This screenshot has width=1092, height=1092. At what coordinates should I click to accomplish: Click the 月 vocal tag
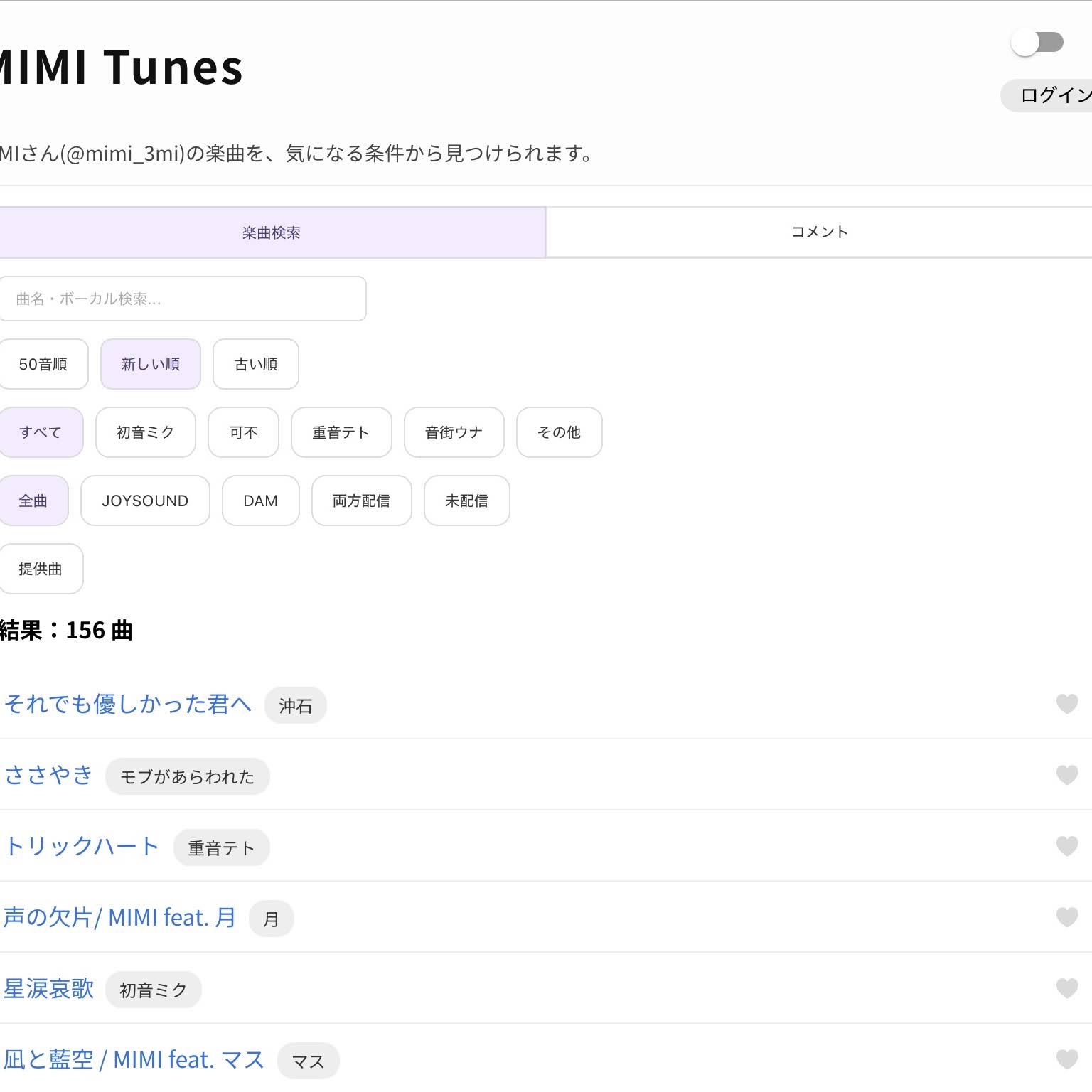point(271,919)
